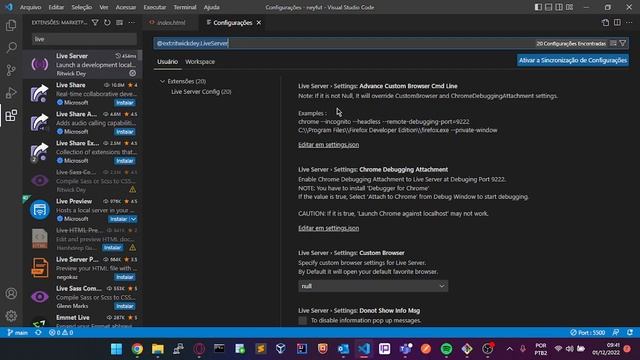
Task: Toggle primary sidebar layout icon
Action: 538,7
